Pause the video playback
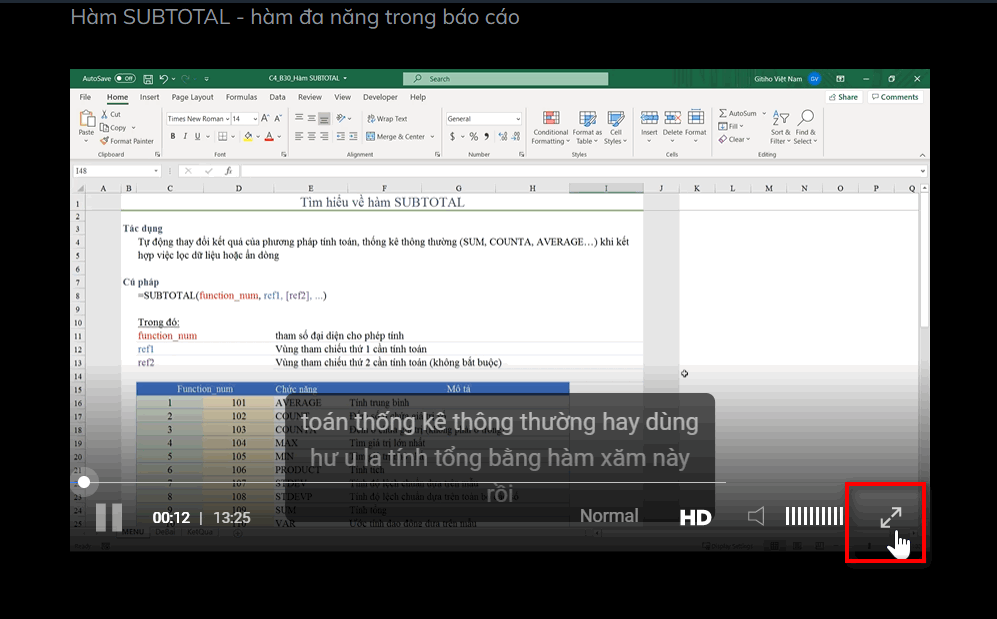Viewport: 997px width, 619px height. [x=109, y=517]
